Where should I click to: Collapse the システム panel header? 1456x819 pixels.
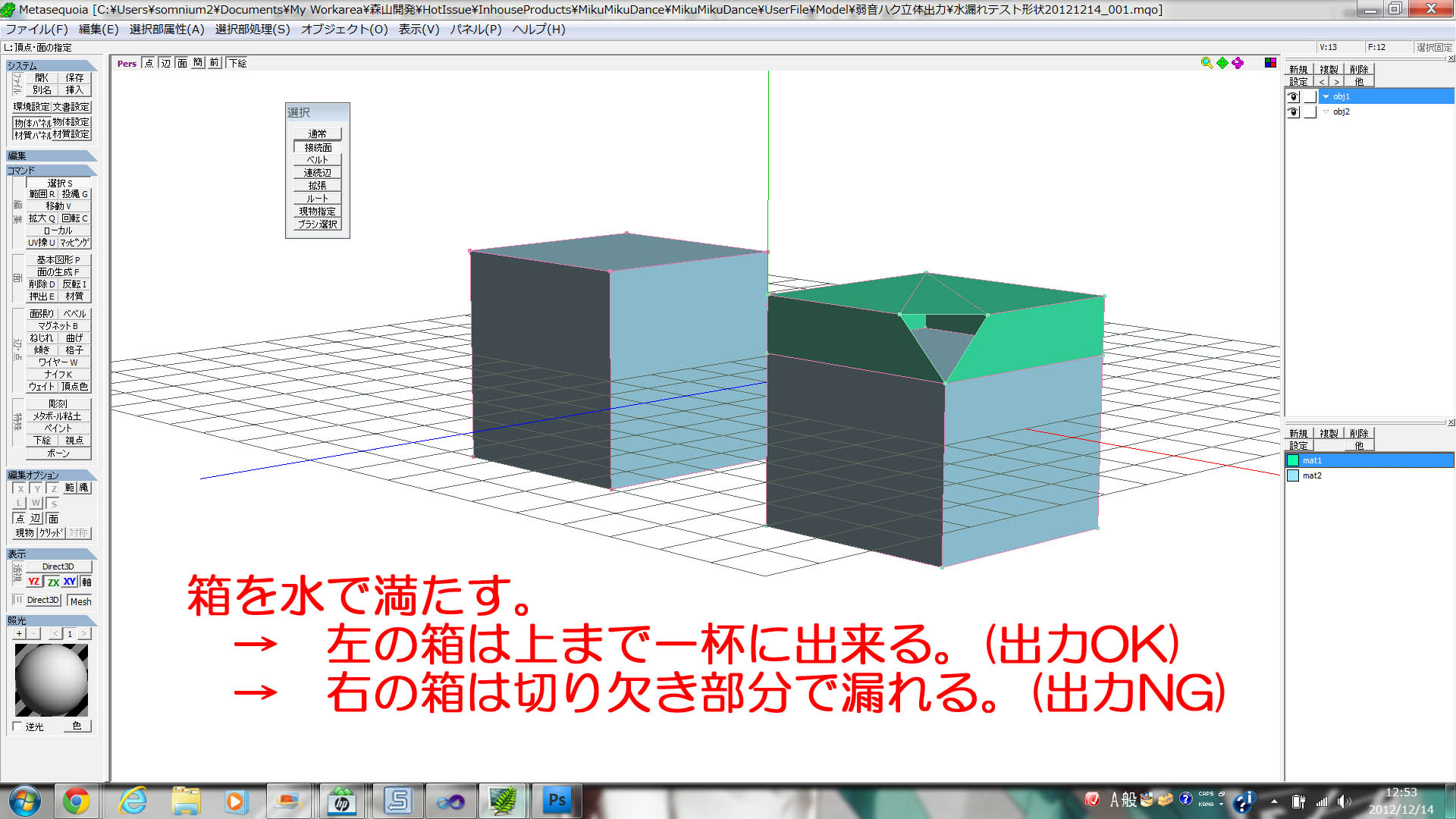point(51,66)
